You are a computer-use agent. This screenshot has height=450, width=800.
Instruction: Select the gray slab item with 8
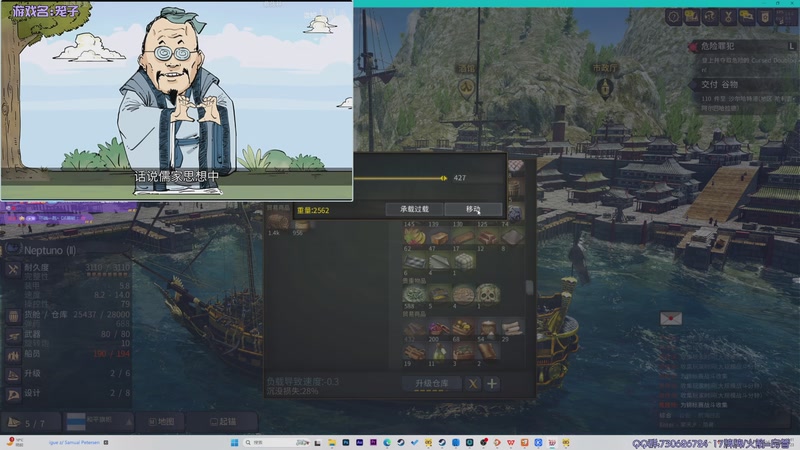512,237
